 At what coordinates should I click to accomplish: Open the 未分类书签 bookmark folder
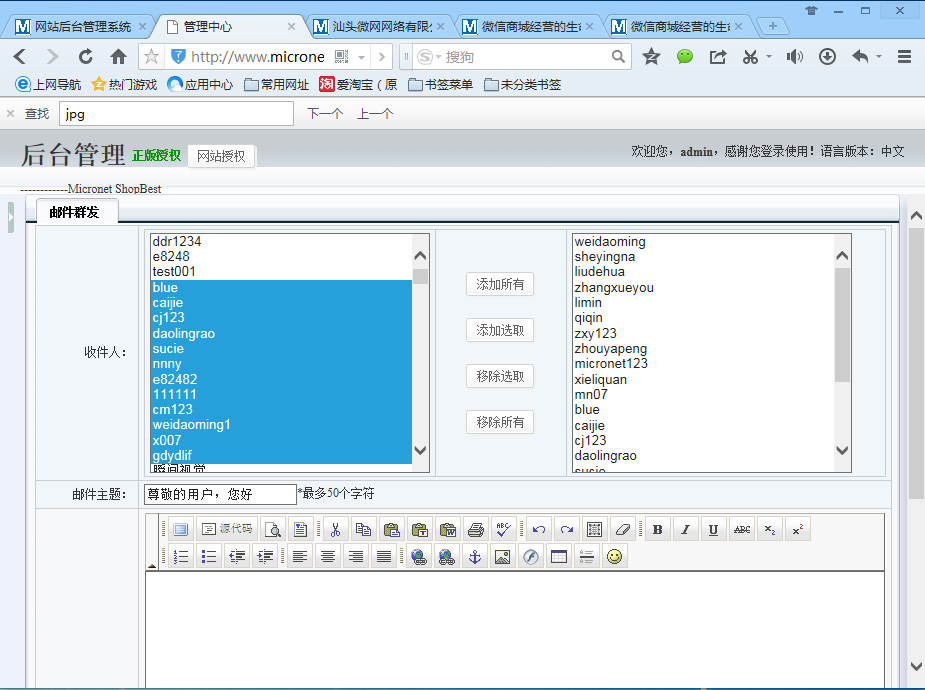(x=523, y=84)
